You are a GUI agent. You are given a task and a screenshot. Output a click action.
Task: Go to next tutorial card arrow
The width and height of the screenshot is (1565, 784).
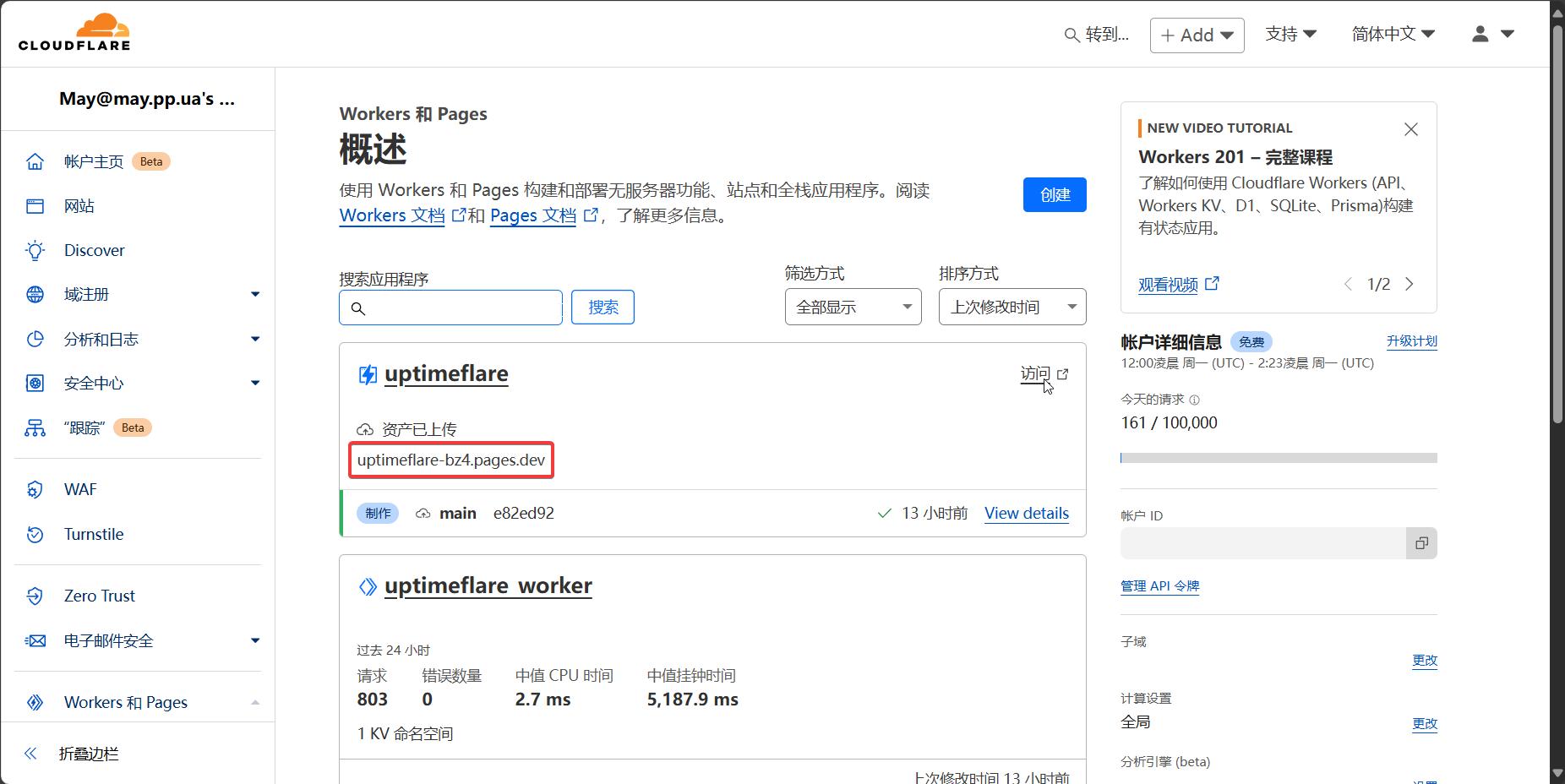[1409, 284]
